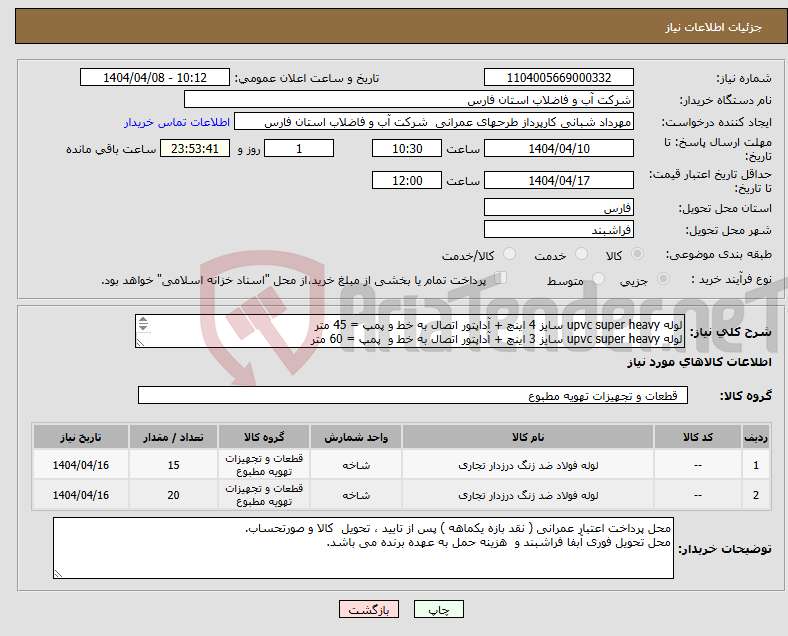Click item name in row 1
The image size is (788, 636).
[x=528, y=466]
